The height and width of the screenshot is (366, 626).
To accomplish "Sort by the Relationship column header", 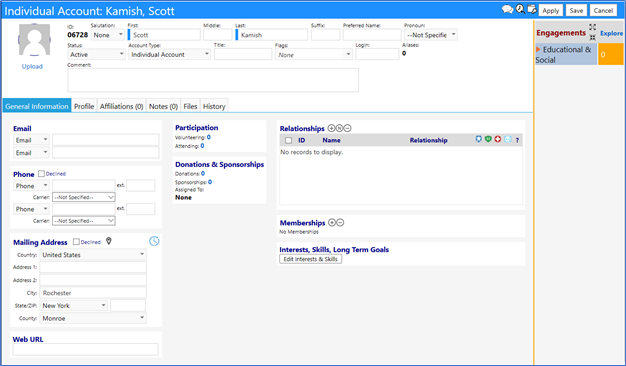I will (x=428, y=140).
